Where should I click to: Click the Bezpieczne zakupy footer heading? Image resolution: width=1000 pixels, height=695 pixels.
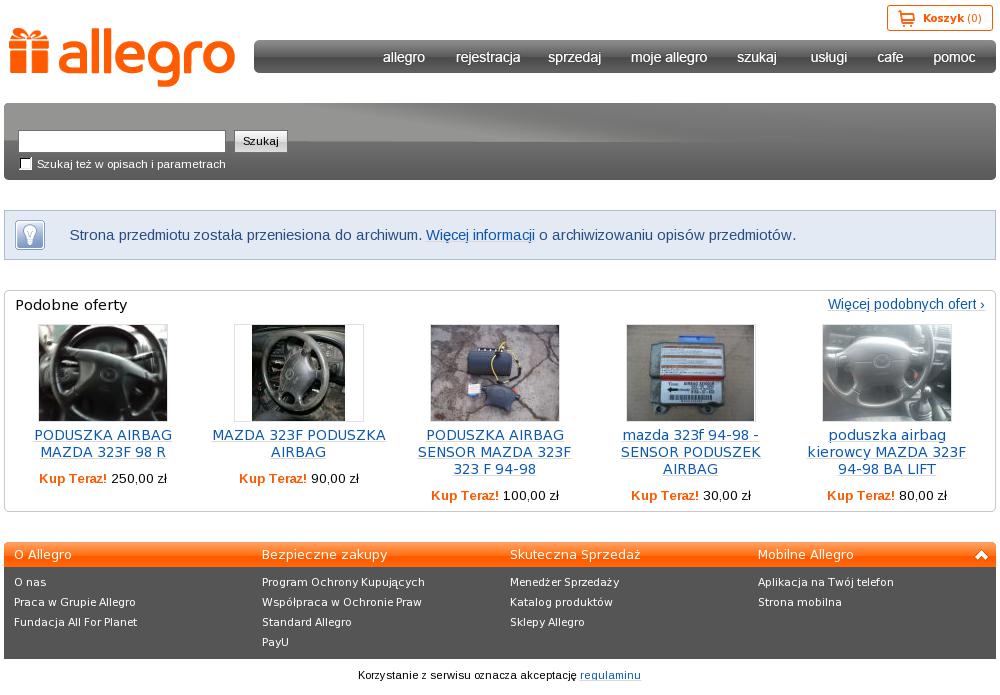[325, 555]
